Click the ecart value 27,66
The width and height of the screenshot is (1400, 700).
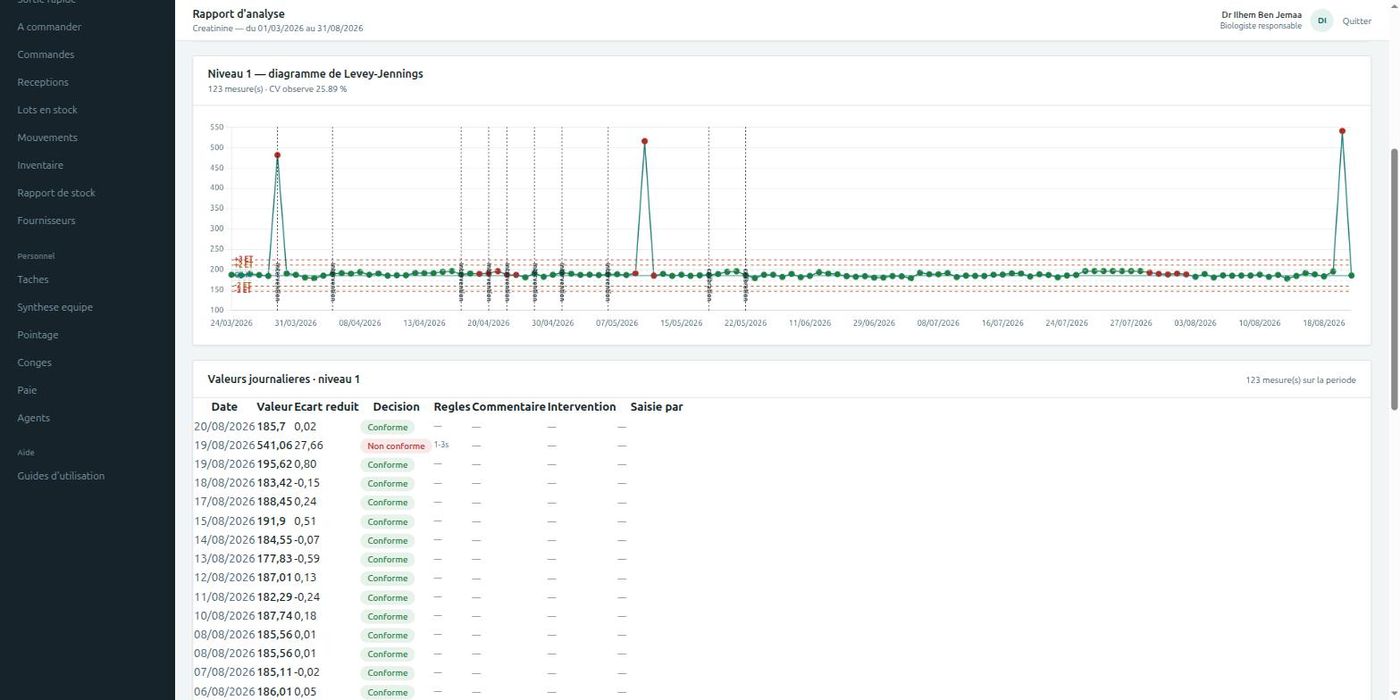309,445
